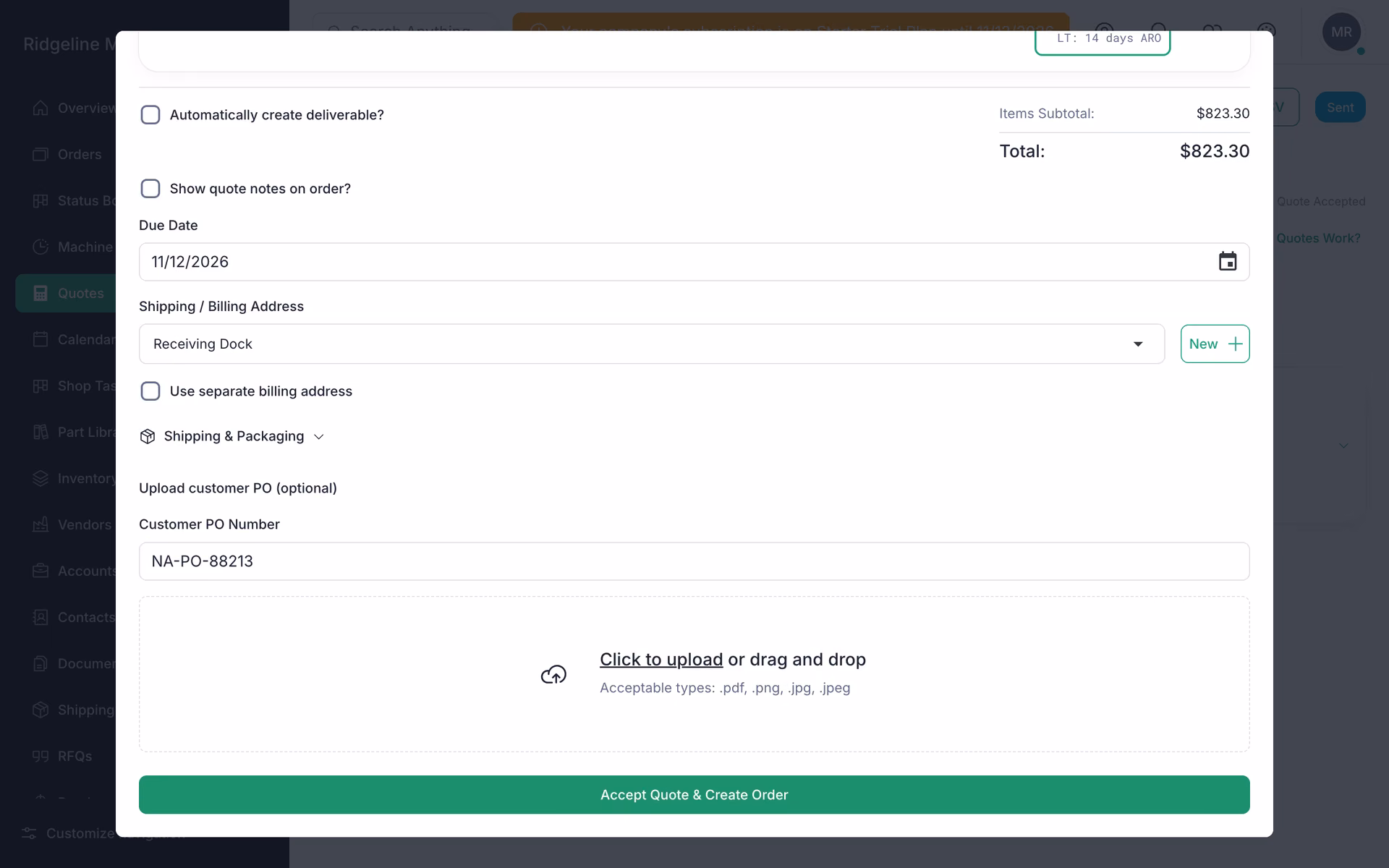Click the cloud upload icon
Screen dimensions: 1389x868
click(553, 674)
